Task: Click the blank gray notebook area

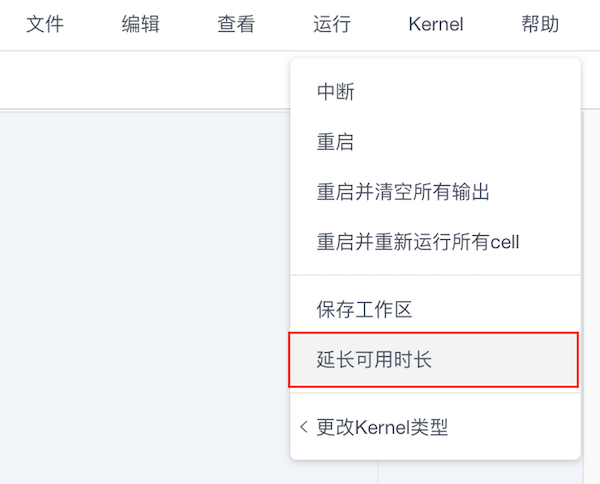Action: tap(145, 298)
